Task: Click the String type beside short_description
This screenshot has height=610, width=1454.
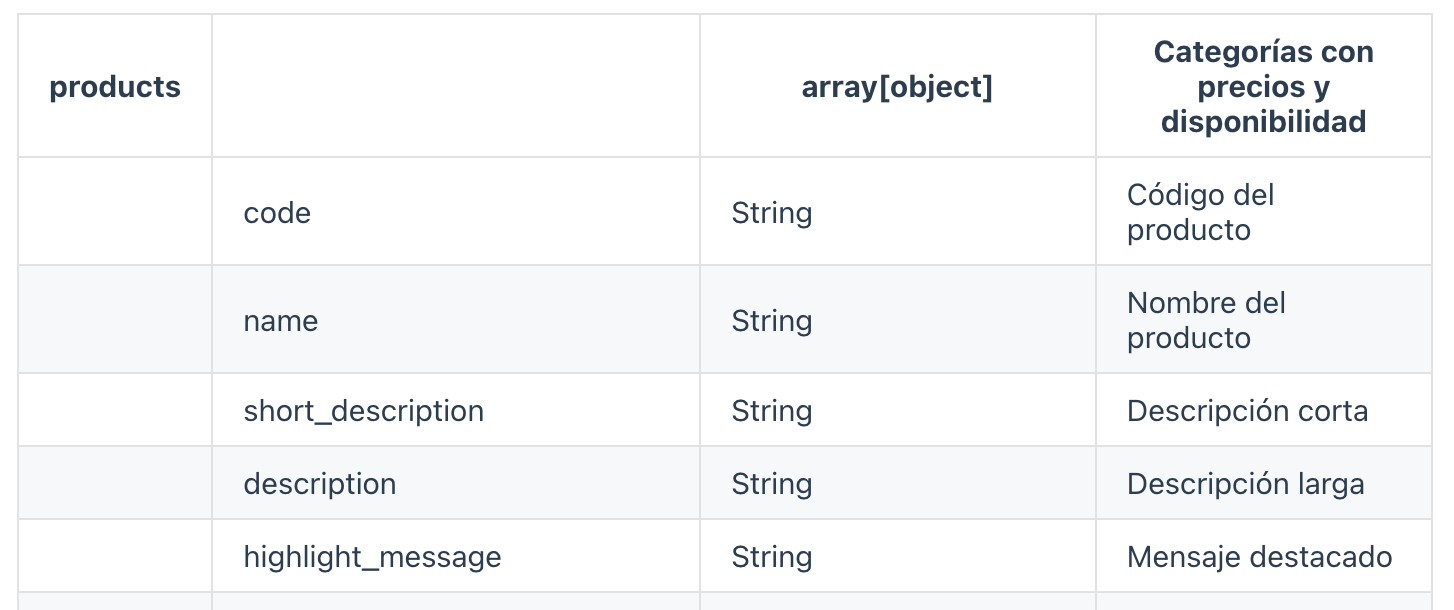Action: point(771,411)
